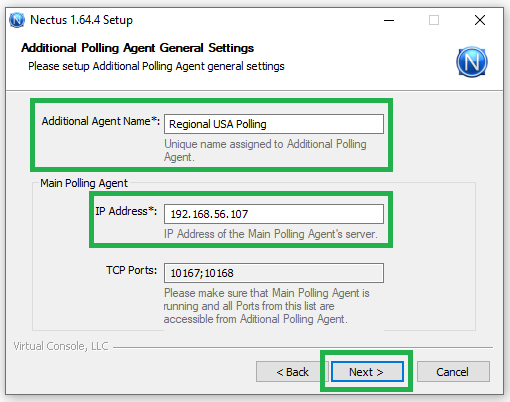
Task: Click the Main Polling Agent group title
Action: (84, 183)
